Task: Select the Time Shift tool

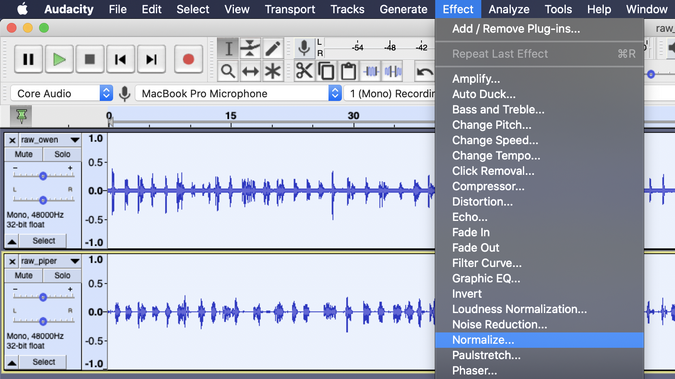Action: coord(250,71)
